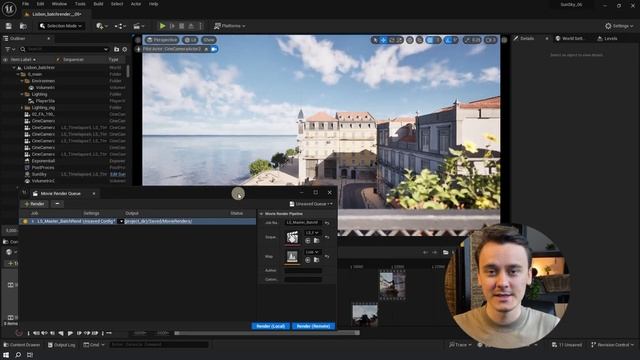
Task: Open the Edit menu
Action: click(40, 4)
